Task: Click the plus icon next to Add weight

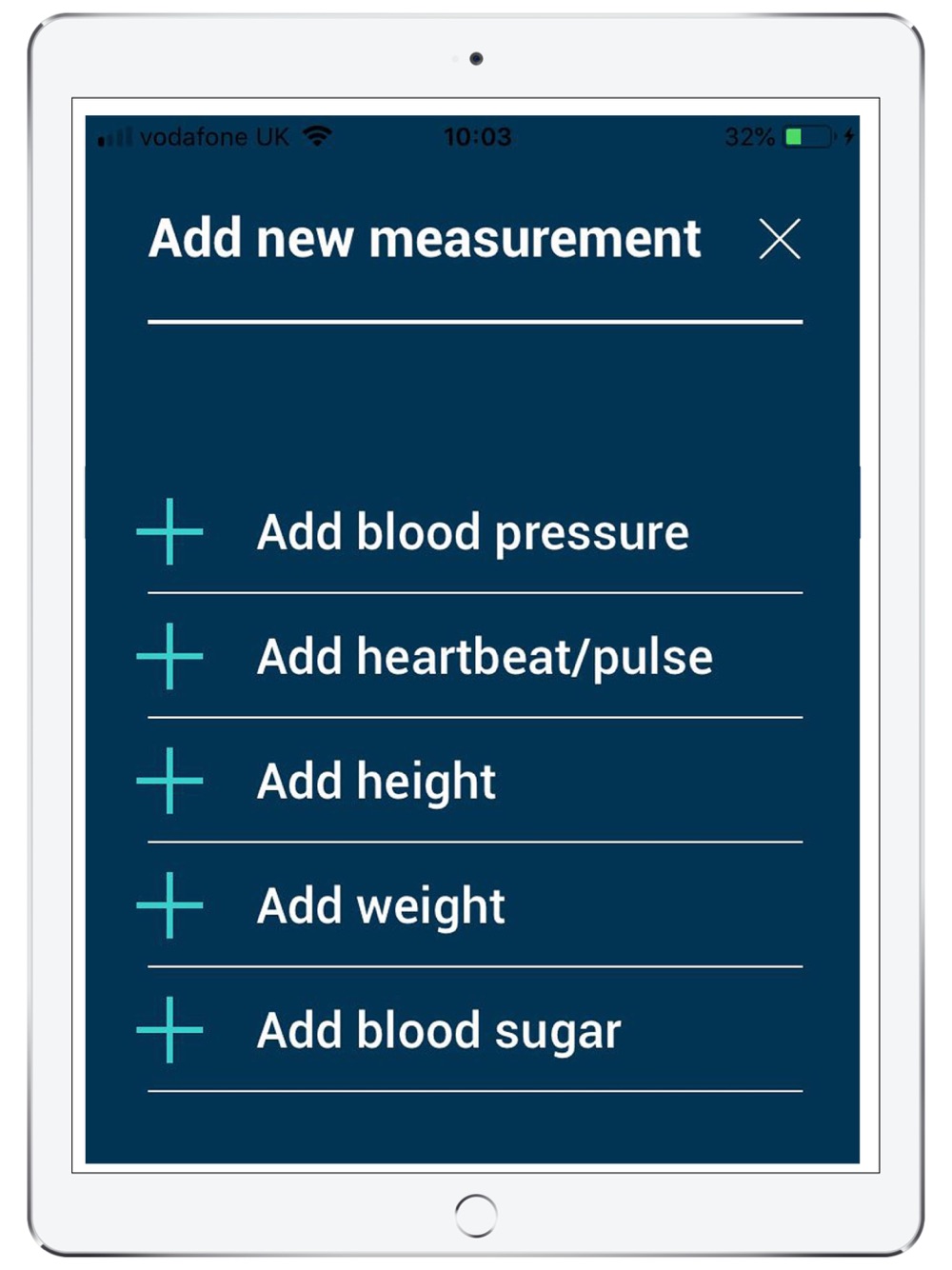Action: (169, 905)
